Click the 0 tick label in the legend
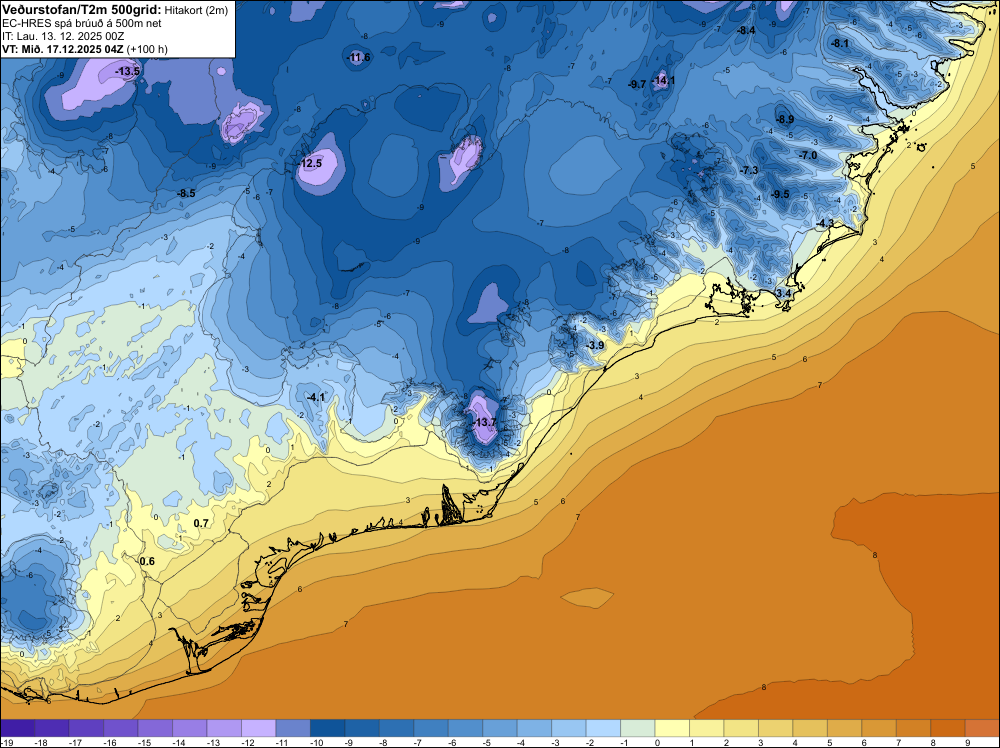1000x748 pixels. pyautogui.click(x=657, y=742)
